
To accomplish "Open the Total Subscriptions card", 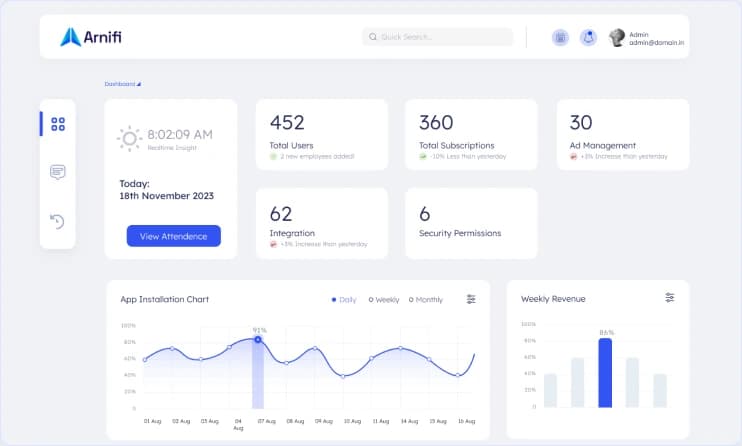I will click(x=470, y=134).
